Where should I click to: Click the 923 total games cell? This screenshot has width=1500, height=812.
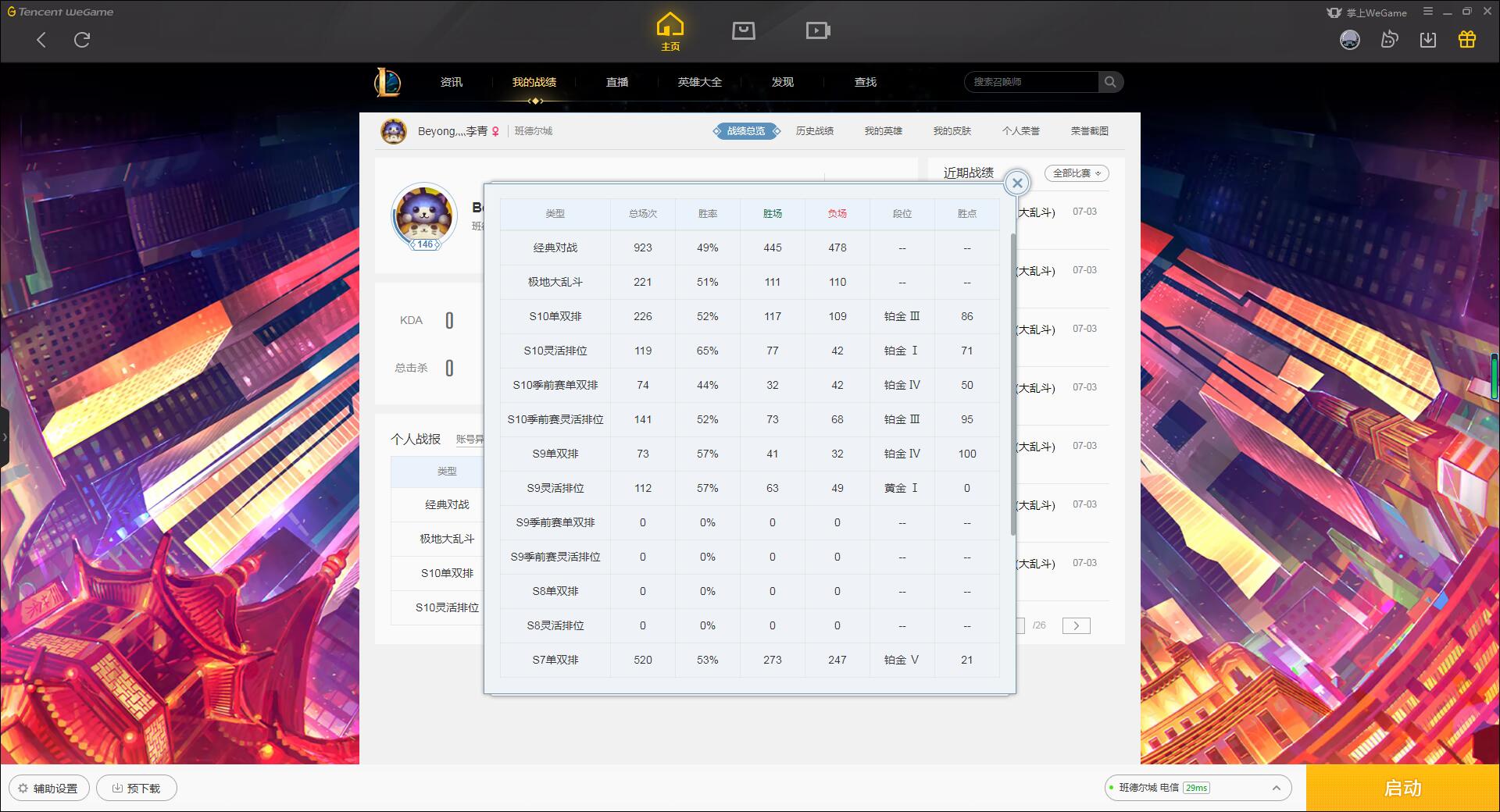click(x=643, y=248)
